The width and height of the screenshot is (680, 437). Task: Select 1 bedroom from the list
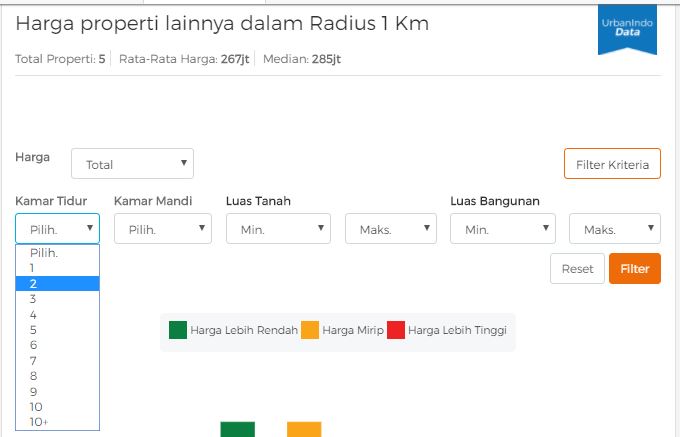tap(58, 268)
